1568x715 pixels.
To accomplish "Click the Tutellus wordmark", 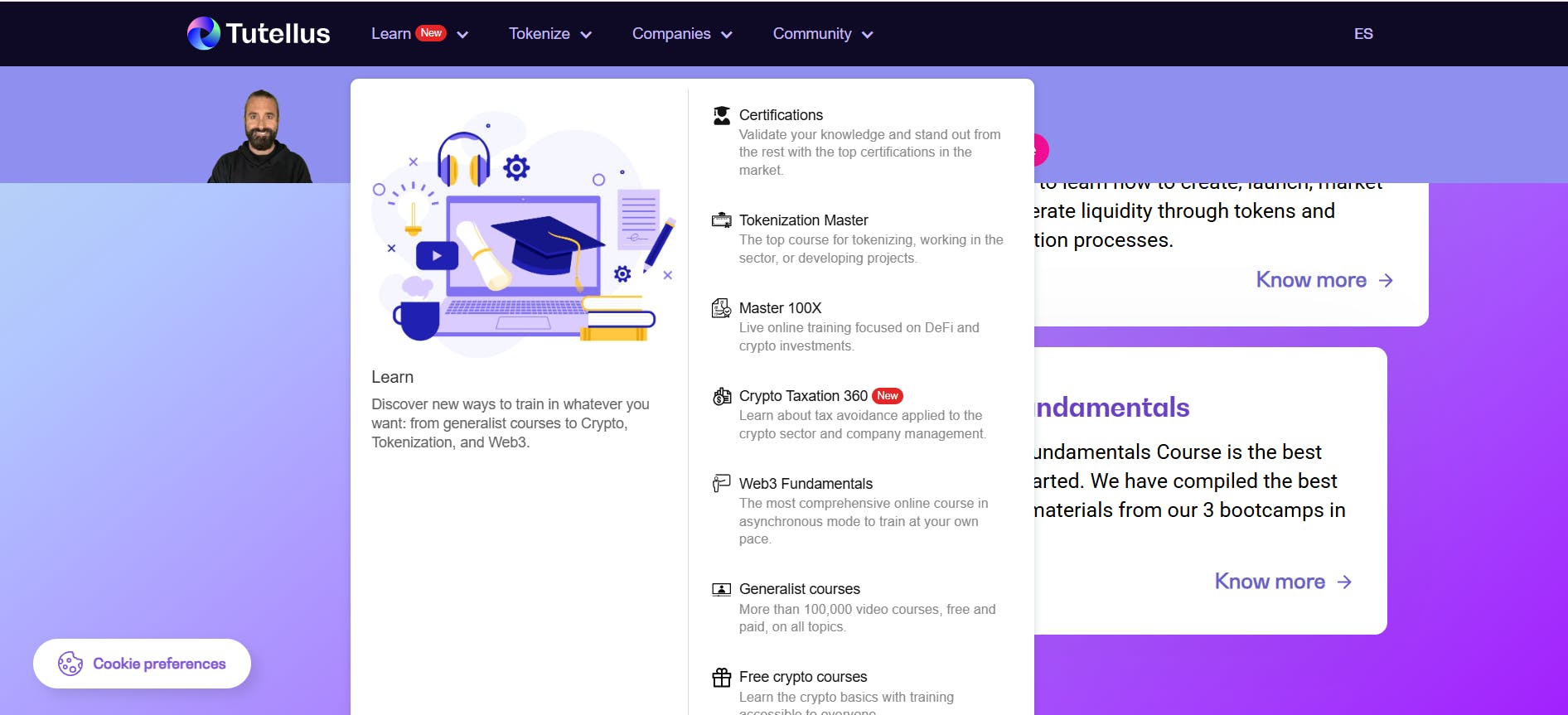I will pyautogui.click(x=278, y=33).
